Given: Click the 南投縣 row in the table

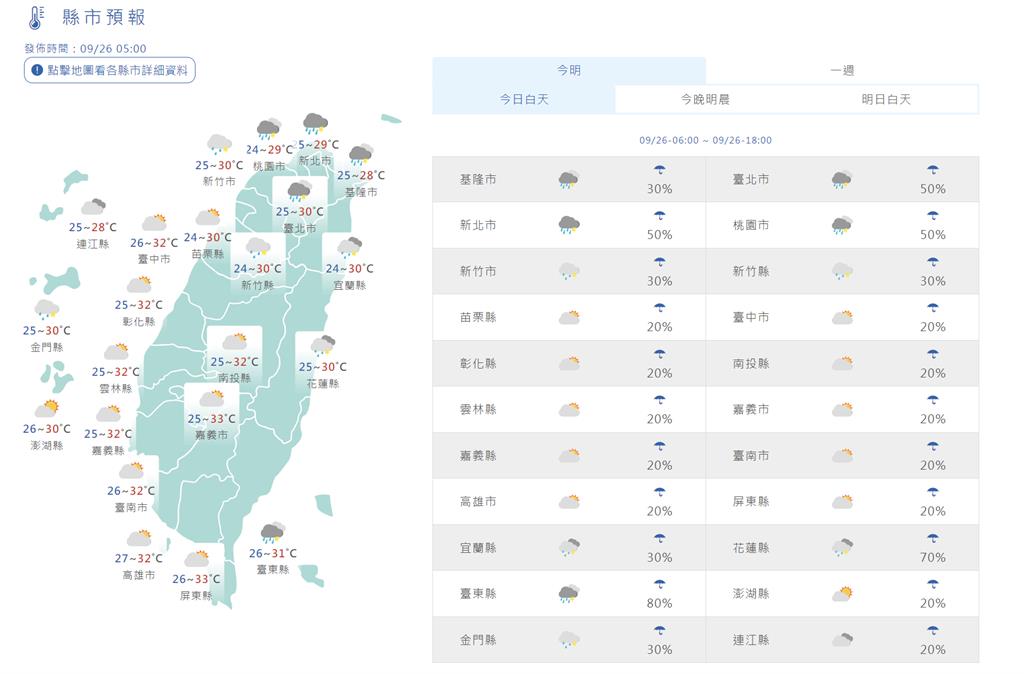Looking at the screenshot, I should tap(842, 364).
